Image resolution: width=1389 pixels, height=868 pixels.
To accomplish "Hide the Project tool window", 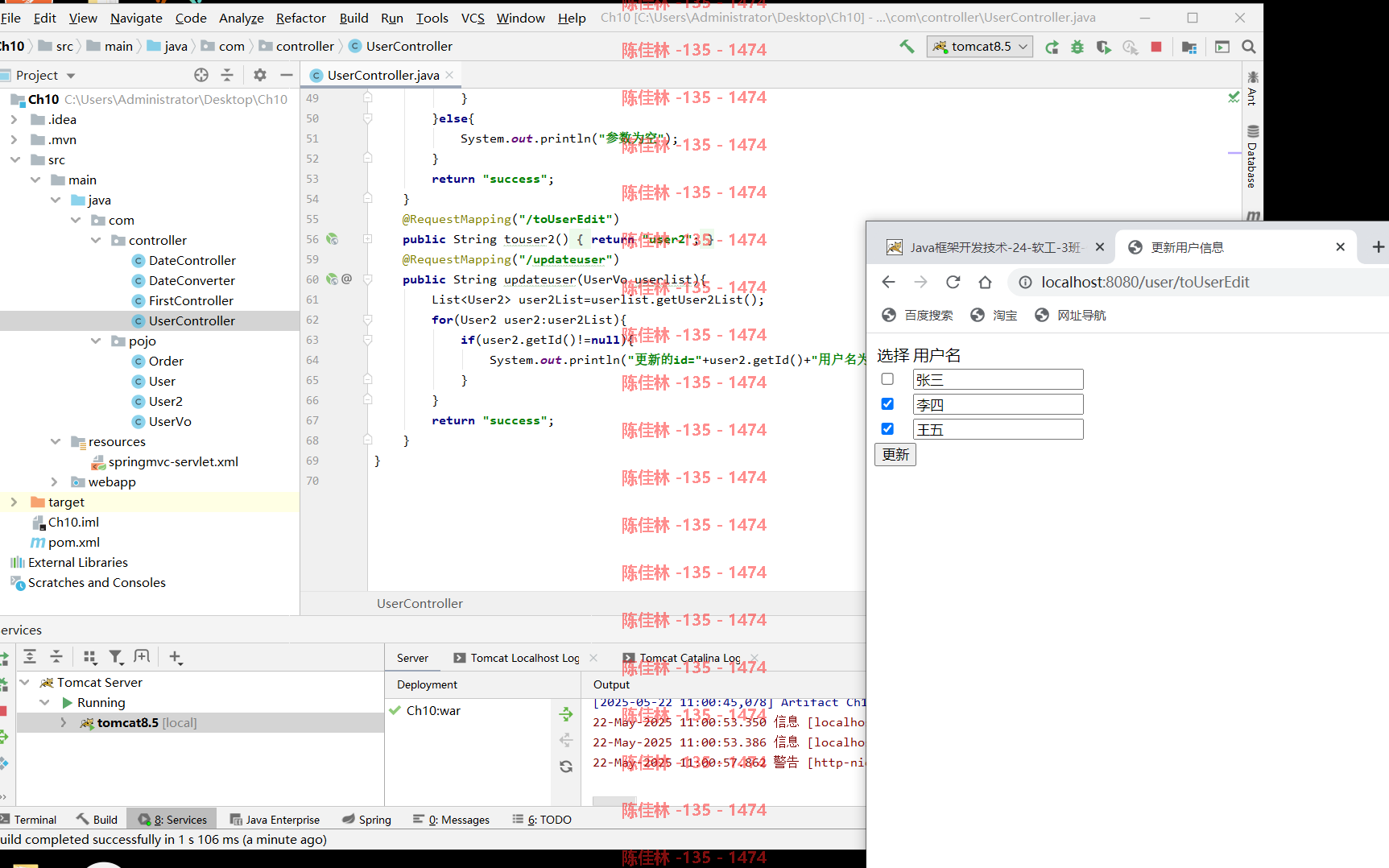I will (x=286, y=75).
